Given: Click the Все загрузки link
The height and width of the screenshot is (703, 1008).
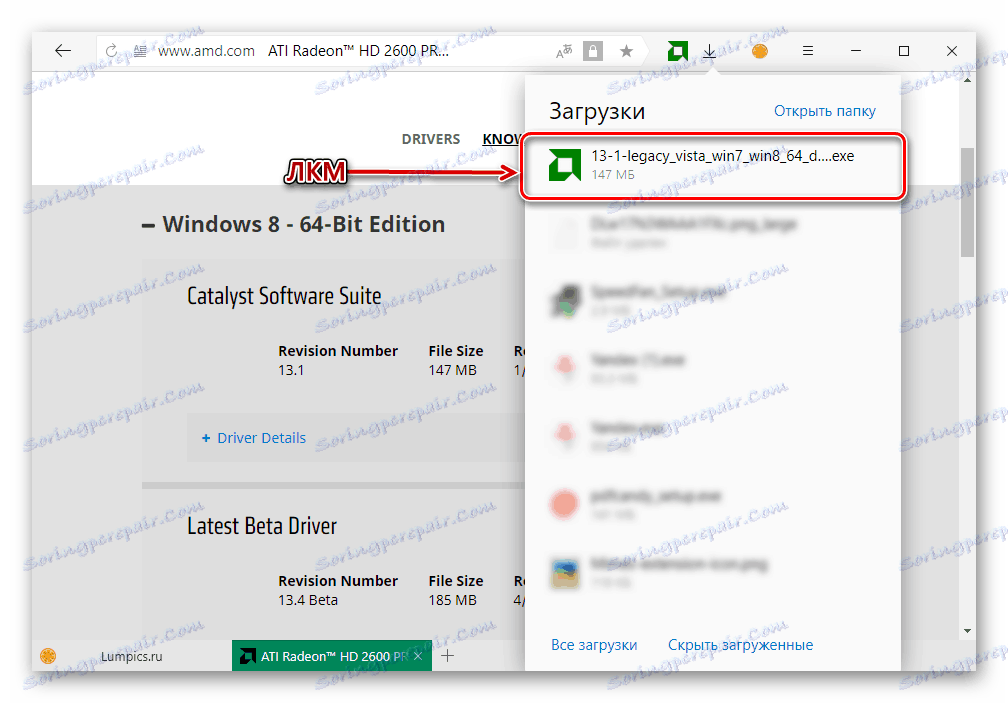Looking at the screenshot, I should [594, 645].
